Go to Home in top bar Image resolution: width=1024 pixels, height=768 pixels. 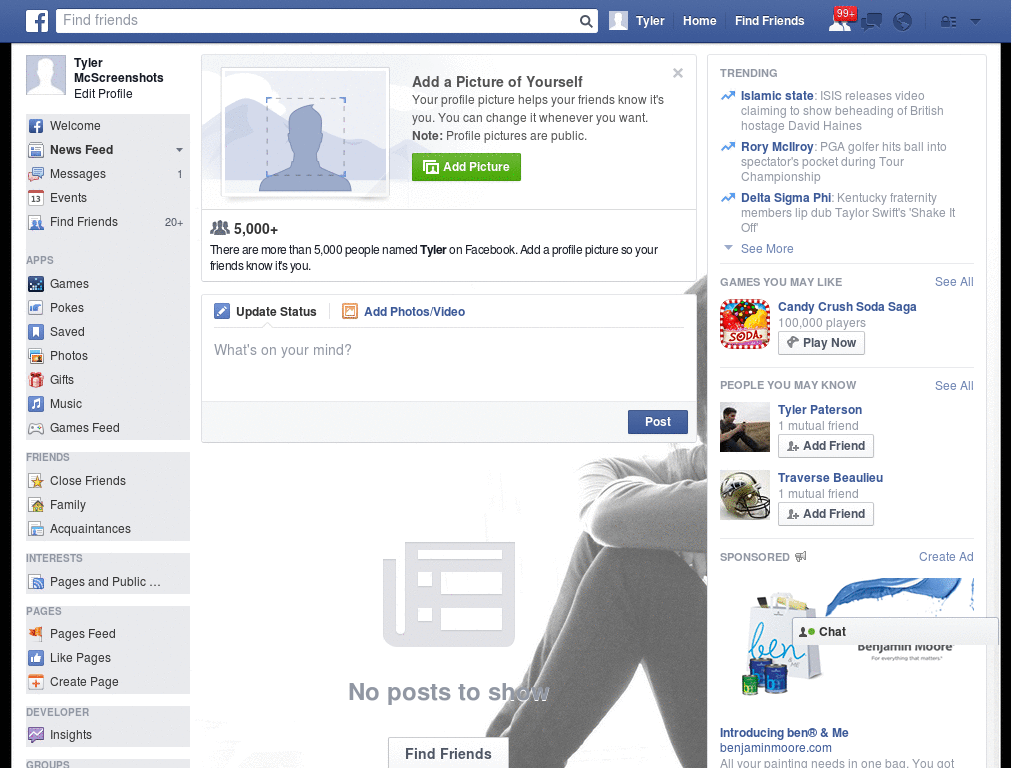pos(699,21)
